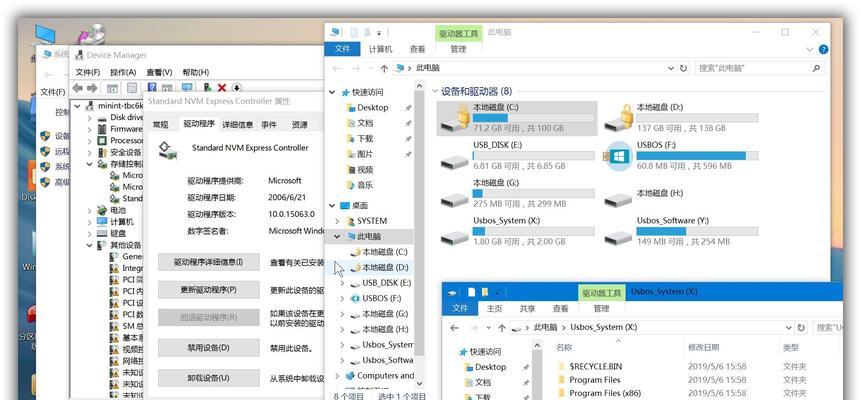Image resolution: width=861 pixels, height=400 pixels.
Task: Click the down-arrow circle icon in Device Manager toolbar
Action: click(237, 87)
